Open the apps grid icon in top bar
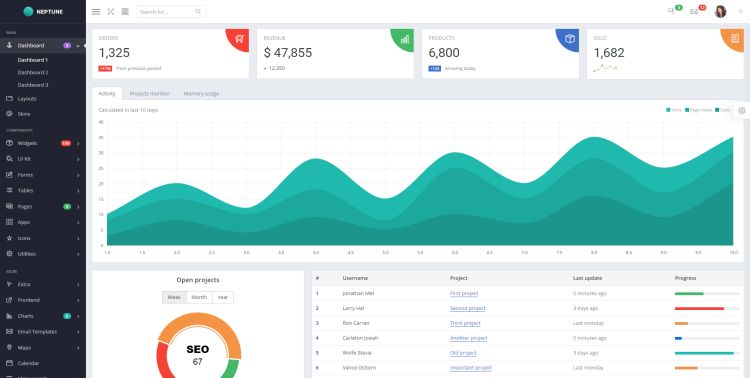Image resolution: width=750 pixels, height=378 pixels. [x=125, y=11]
